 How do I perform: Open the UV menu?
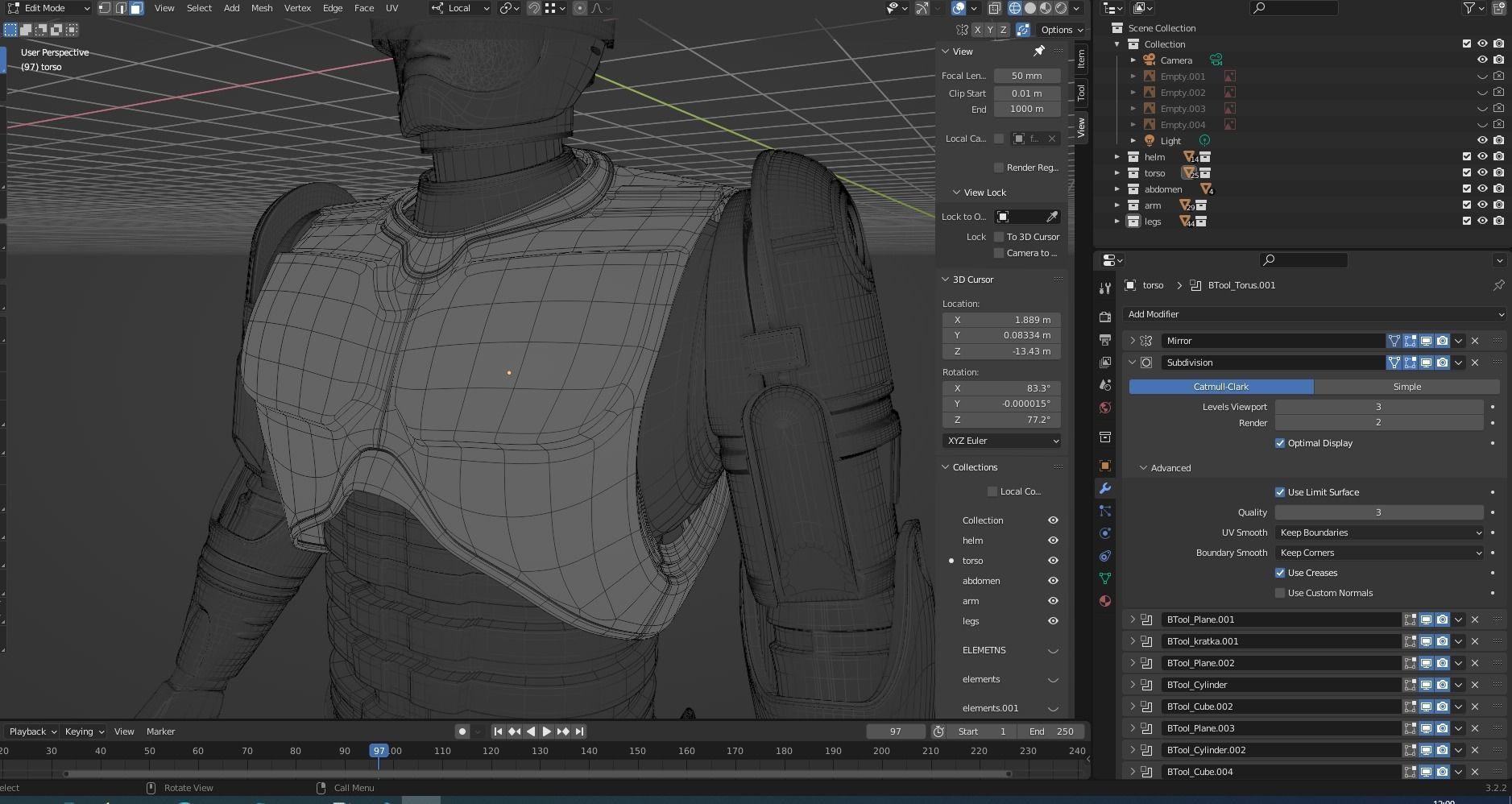click(391, 8)
